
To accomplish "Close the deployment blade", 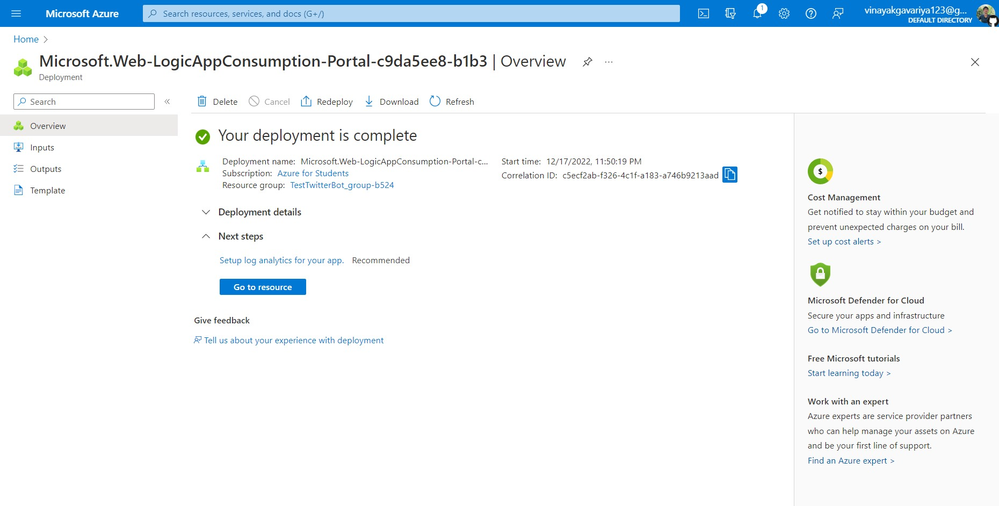I will pyautogui.click(x=974, y=62).
